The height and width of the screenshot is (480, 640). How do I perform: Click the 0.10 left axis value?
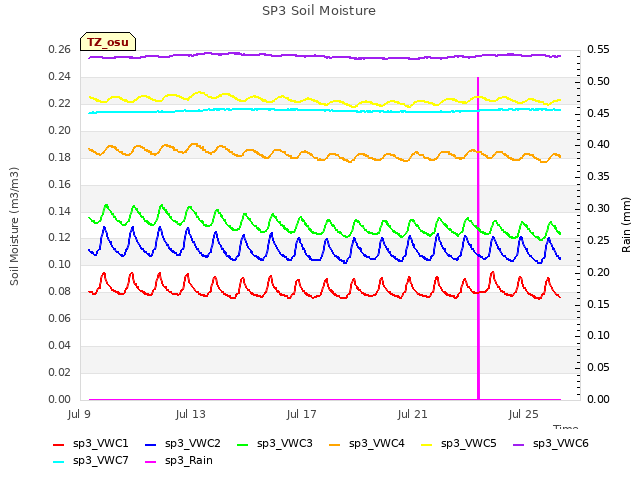click(x=60, y=264)
